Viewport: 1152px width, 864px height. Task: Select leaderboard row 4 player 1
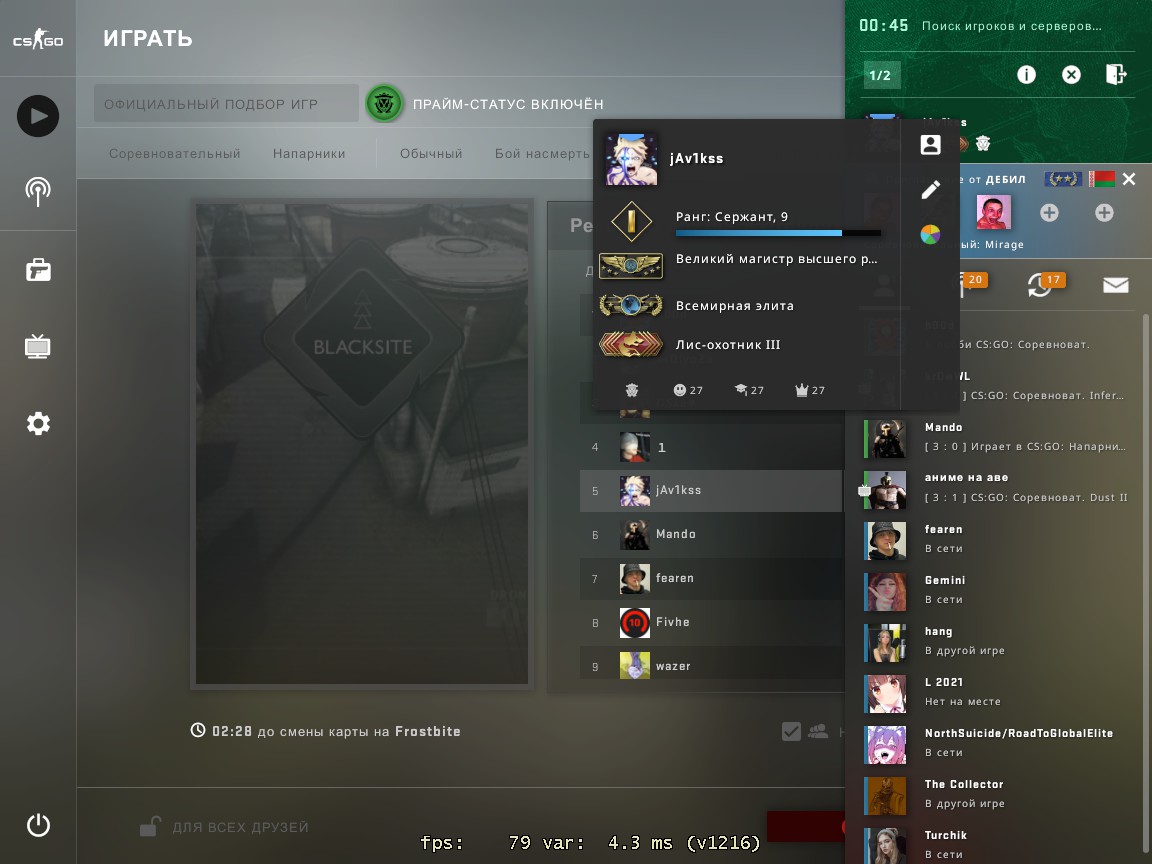710,447
